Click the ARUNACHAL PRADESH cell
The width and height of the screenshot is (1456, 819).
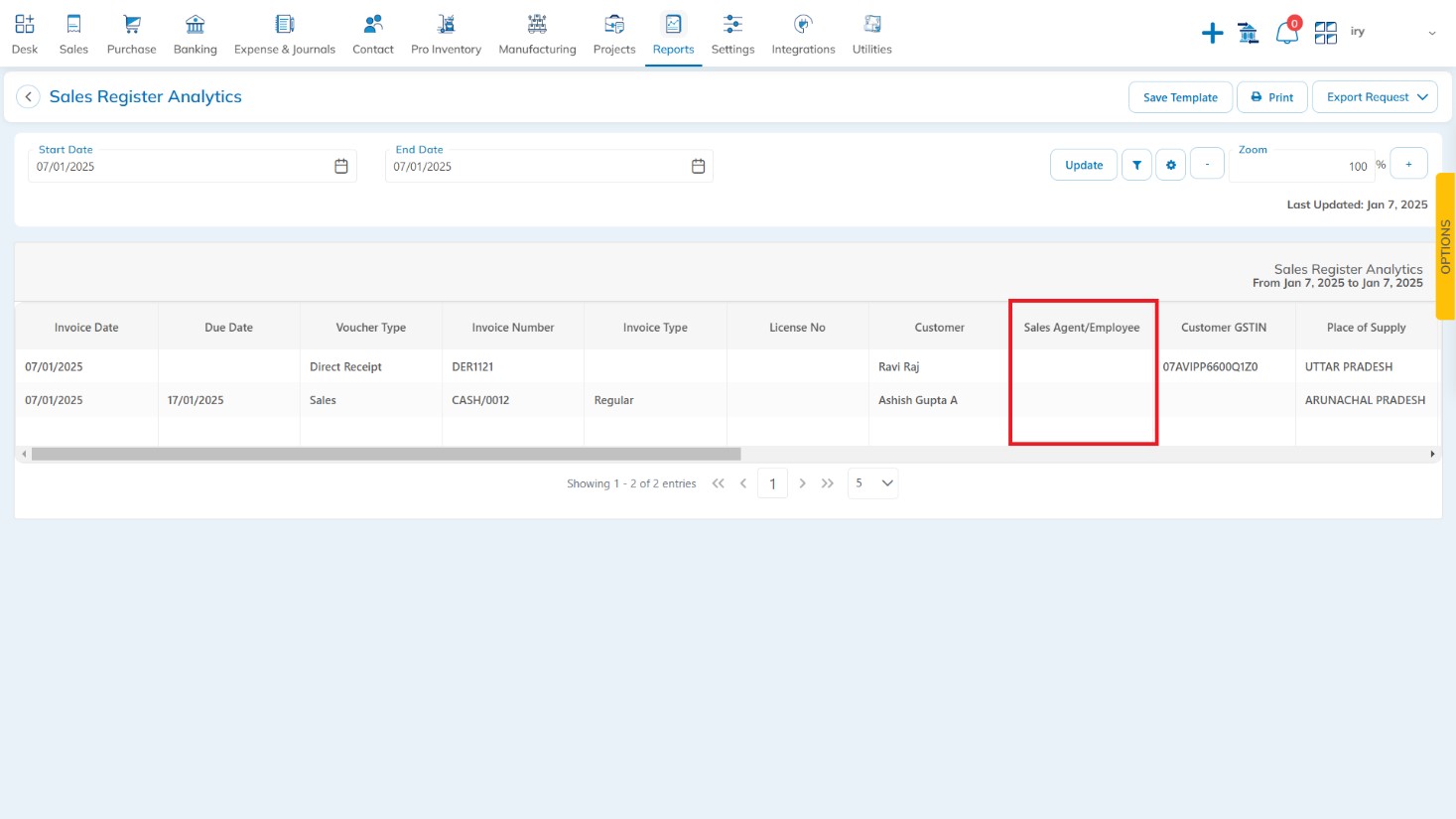click(1365, 401)
